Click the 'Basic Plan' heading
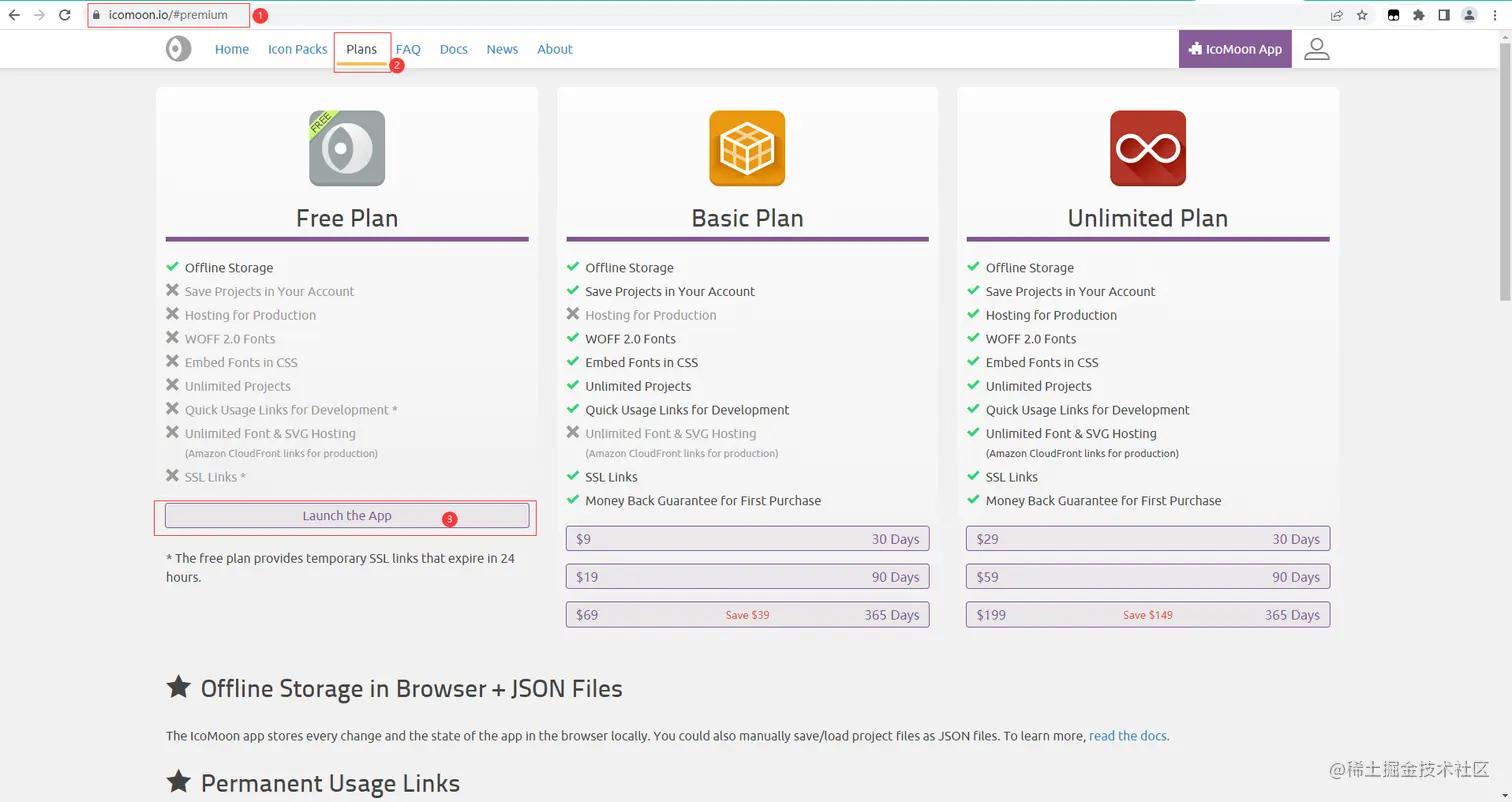 click(x=747, y=218)
